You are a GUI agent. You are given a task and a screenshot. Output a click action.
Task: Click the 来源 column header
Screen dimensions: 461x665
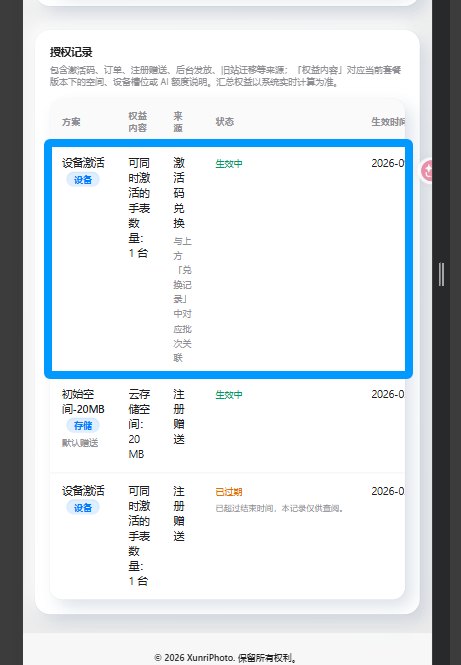[178, 122]
